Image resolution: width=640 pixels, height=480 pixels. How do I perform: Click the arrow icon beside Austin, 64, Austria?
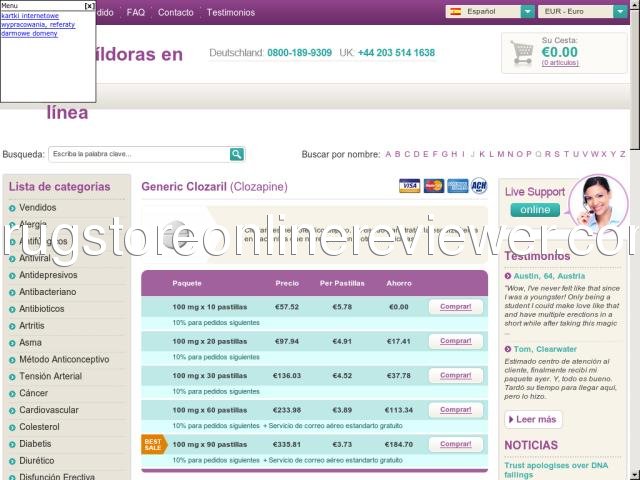click(x=508, y=276)
